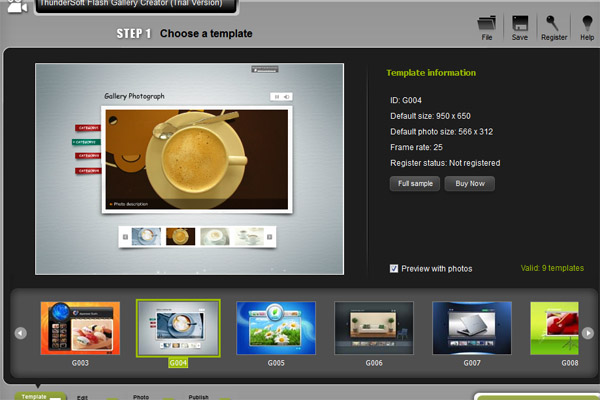Image resolution: width=600 pixels, height=400 pixels.
Task: Click the 'Valid: 9 templates' text
Action: point(552,268)
